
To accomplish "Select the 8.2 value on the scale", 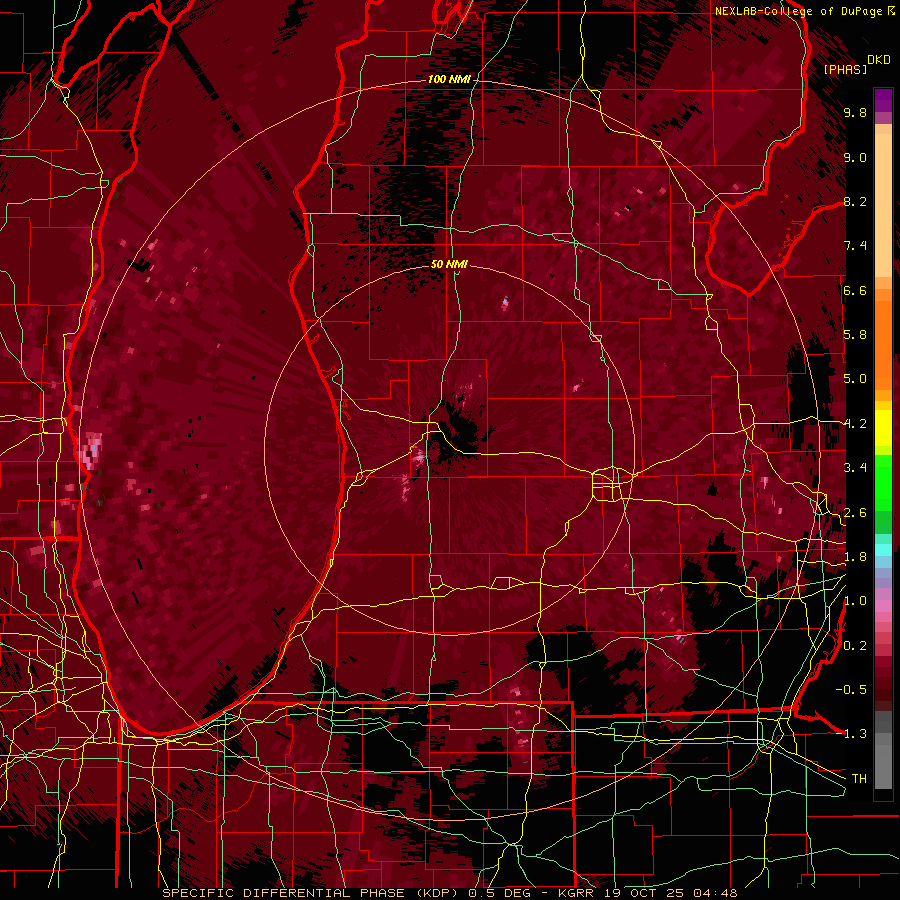I will tap(855, 202).
